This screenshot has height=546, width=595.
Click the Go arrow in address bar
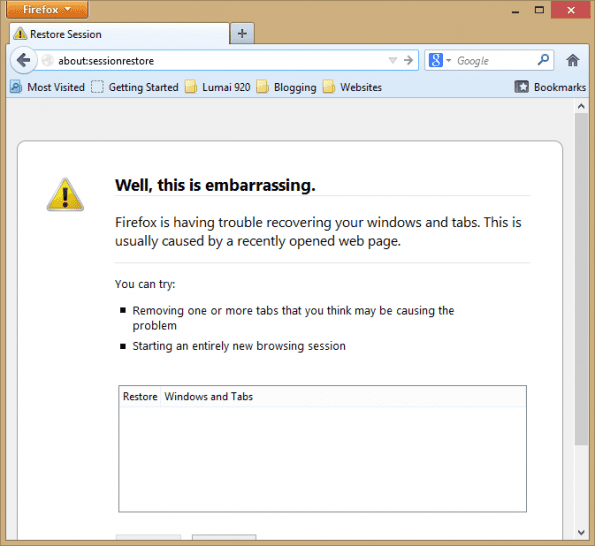(x=408, y=60)
